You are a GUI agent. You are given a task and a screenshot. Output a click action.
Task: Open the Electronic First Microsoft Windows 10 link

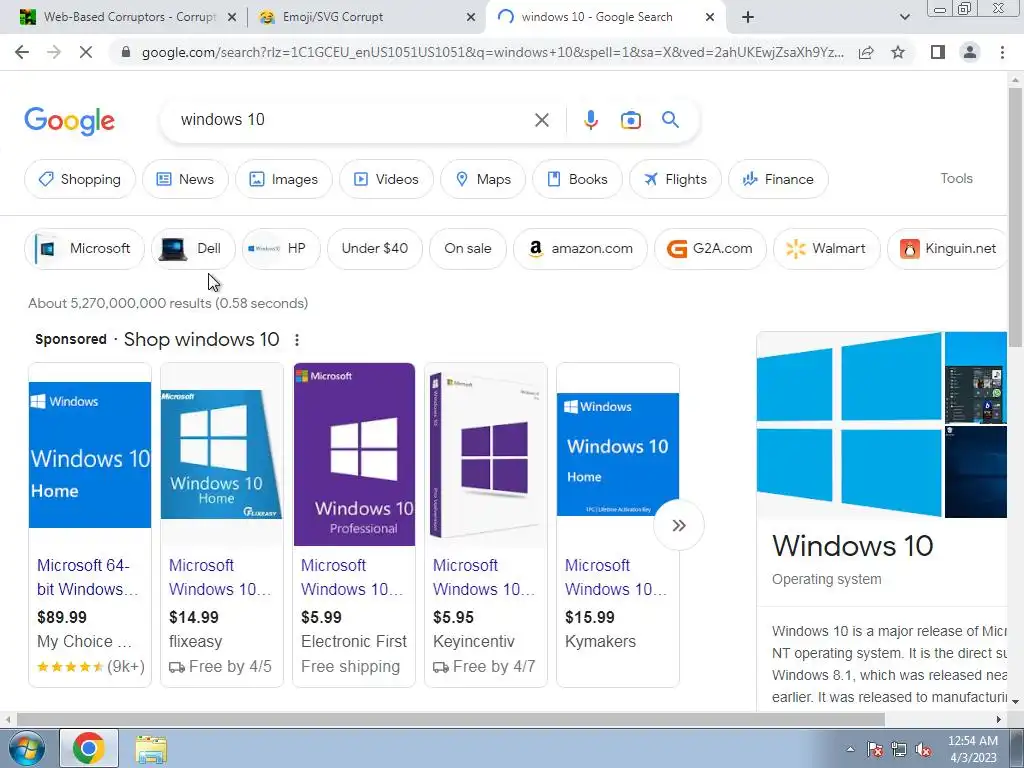pos(352,577)
